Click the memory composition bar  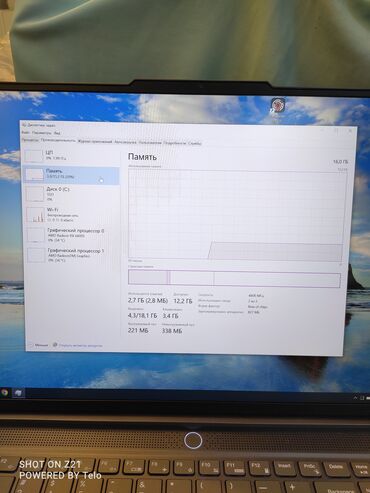pyautogui.click(x=234, y=278)
